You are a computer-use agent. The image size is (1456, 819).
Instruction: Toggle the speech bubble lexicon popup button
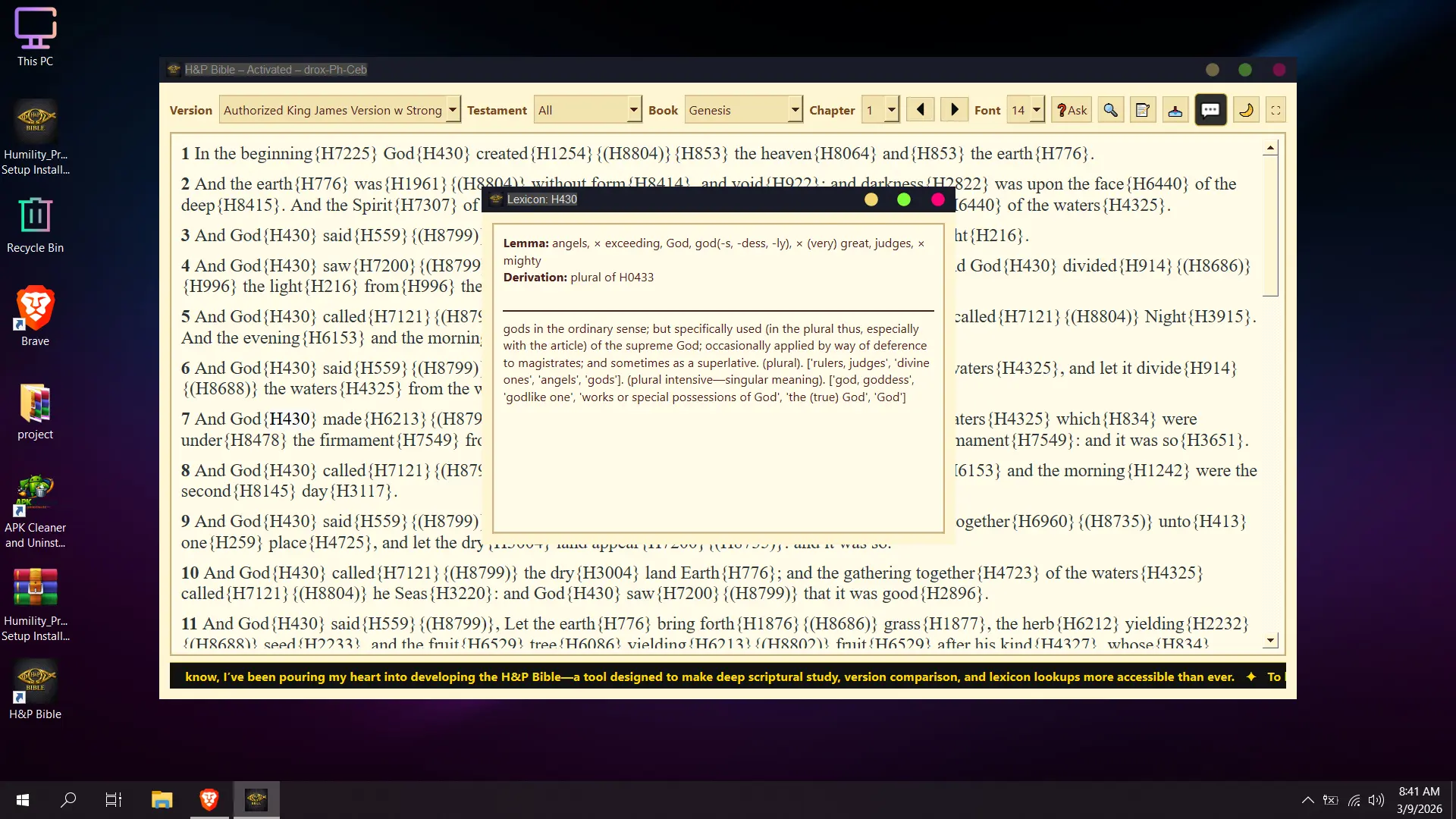click(1210, 110)
